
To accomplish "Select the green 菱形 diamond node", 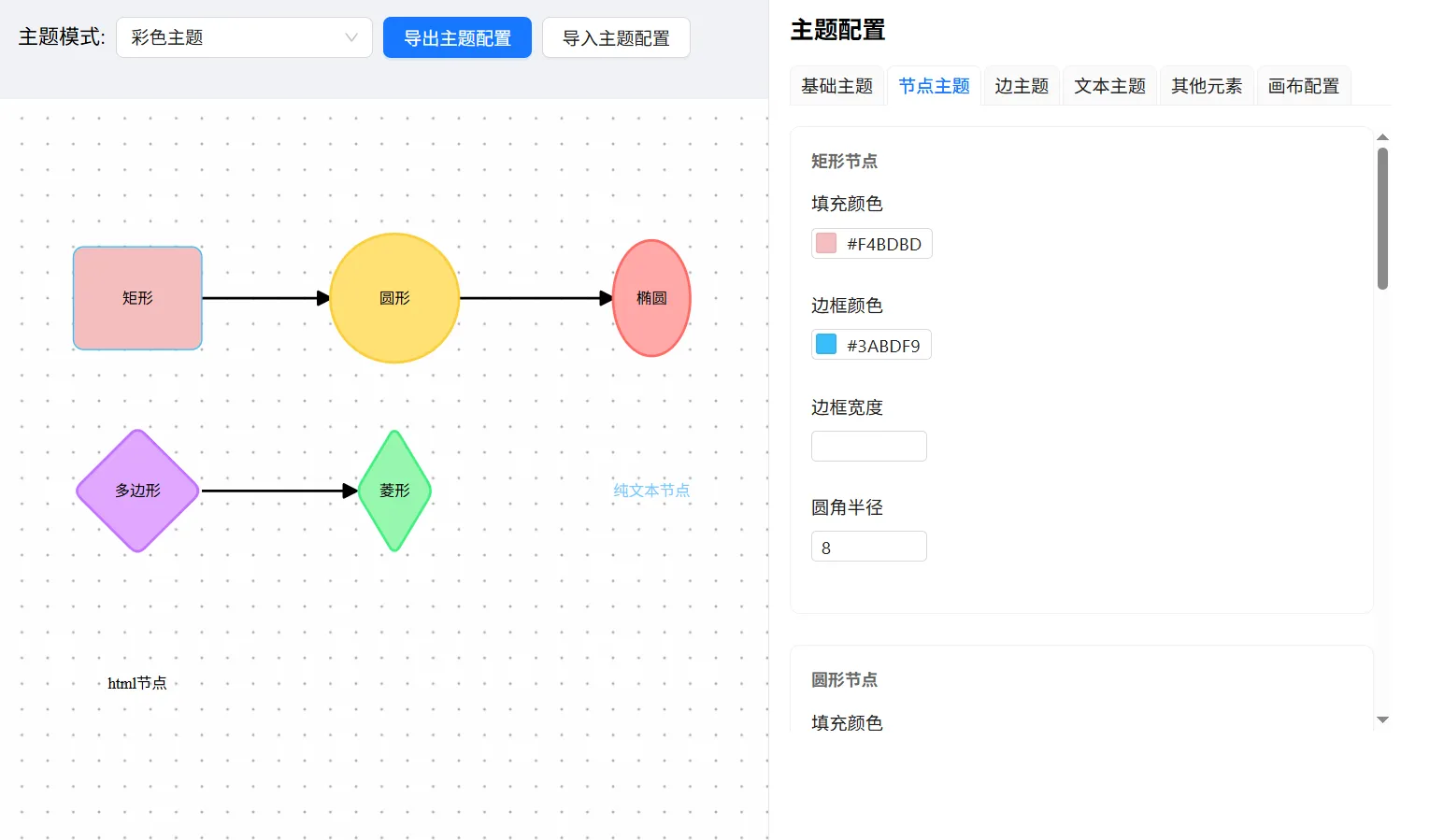I will pyautogui.click(x=394, y=491).
